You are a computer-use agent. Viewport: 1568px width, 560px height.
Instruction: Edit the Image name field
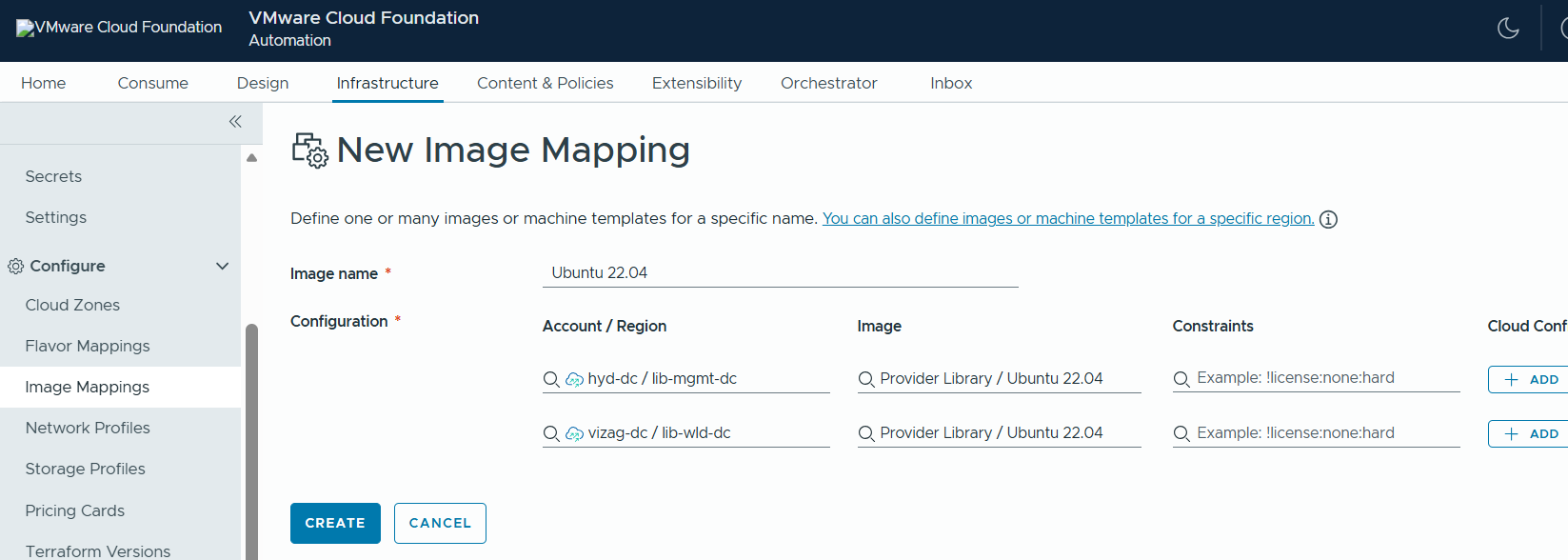pos(780,272)
